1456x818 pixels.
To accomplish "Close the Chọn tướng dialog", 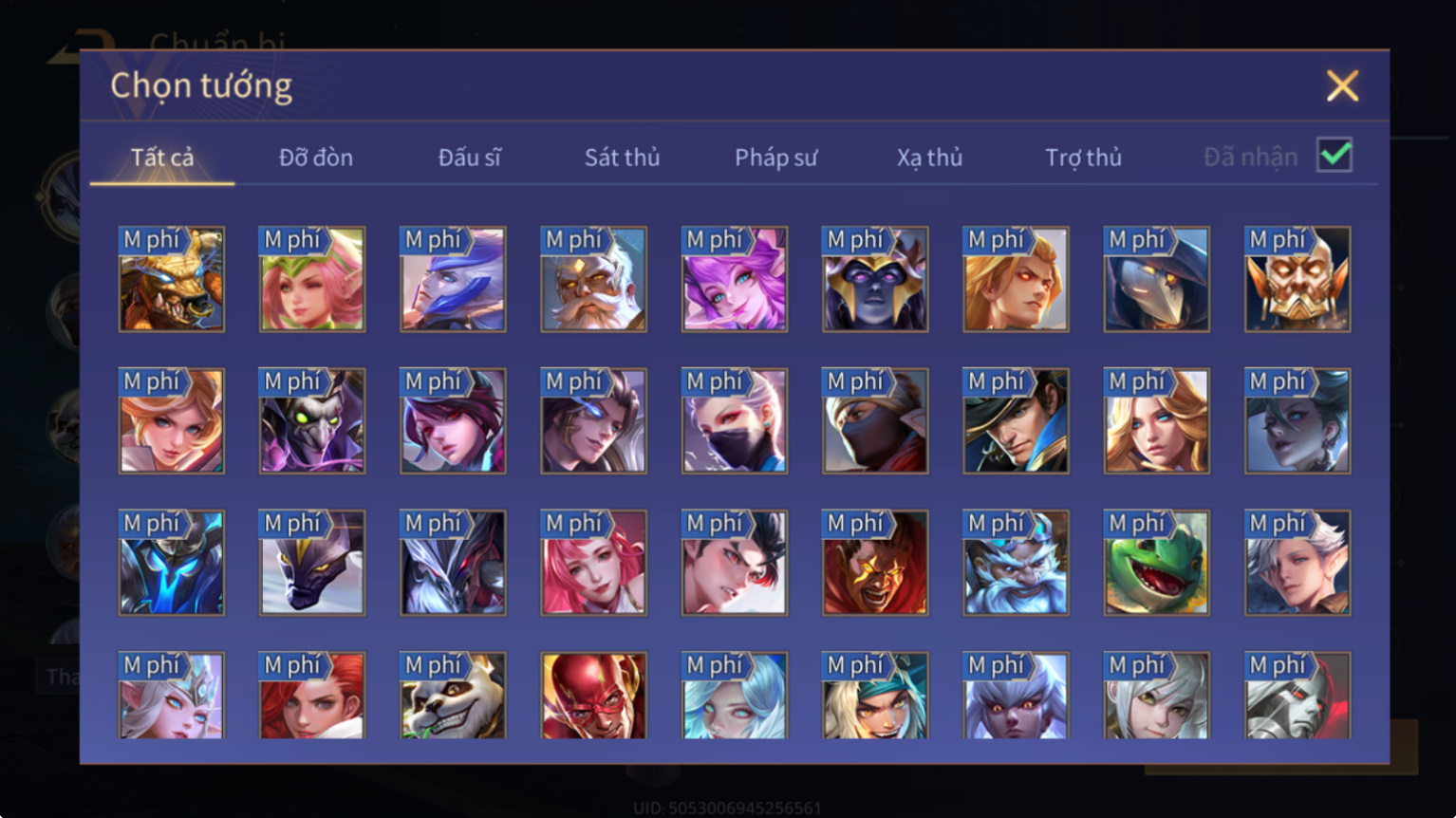I will coord(1342,86).
